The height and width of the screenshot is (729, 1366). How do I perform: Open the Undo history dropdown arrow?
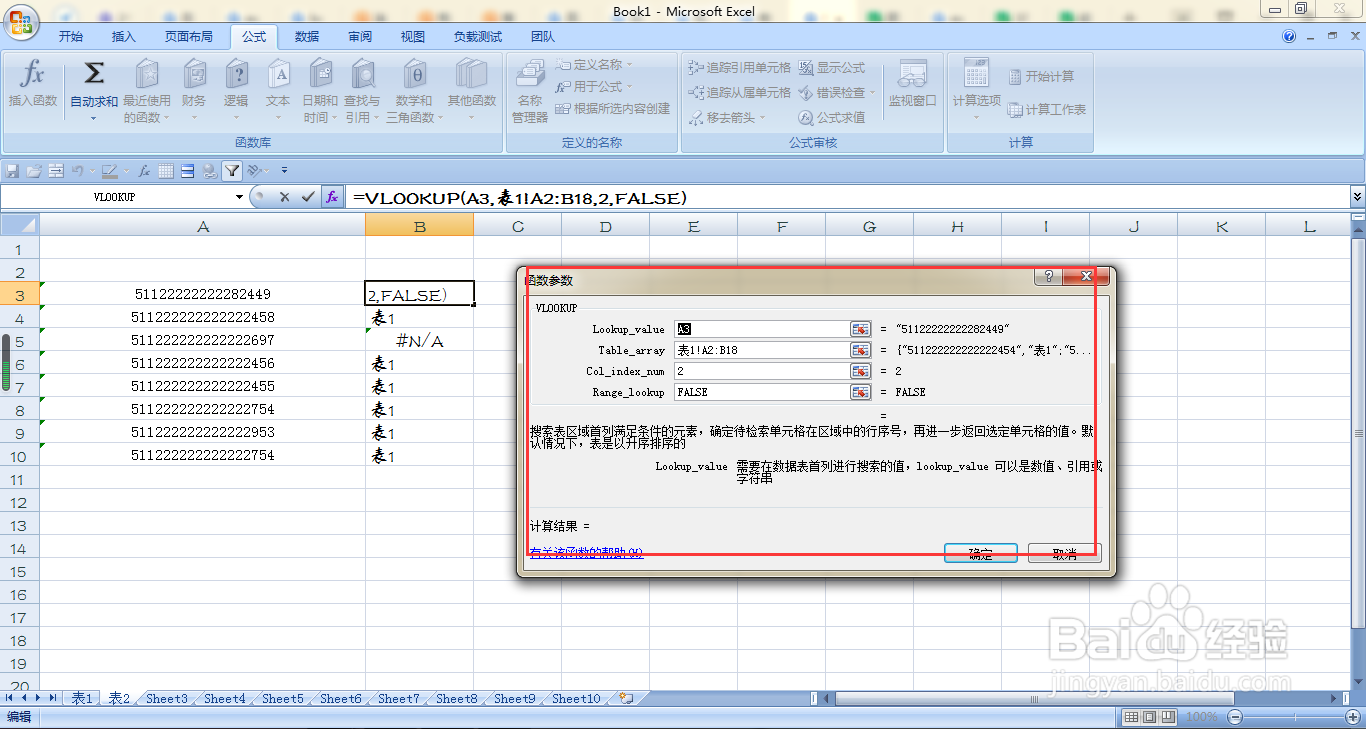[92, 171]
